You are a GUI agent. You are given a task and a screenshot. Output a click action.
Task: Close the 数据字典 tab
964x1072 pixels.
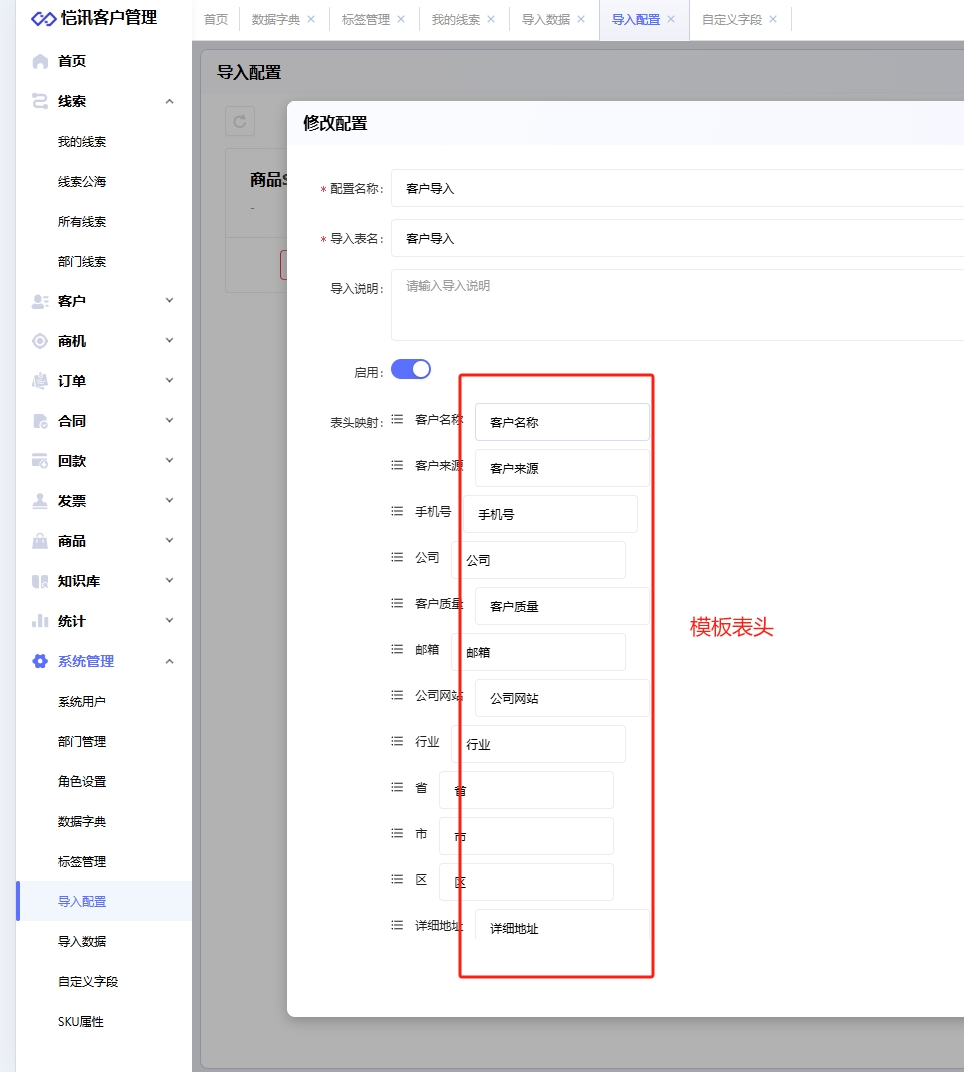click(x=311, y=19)
